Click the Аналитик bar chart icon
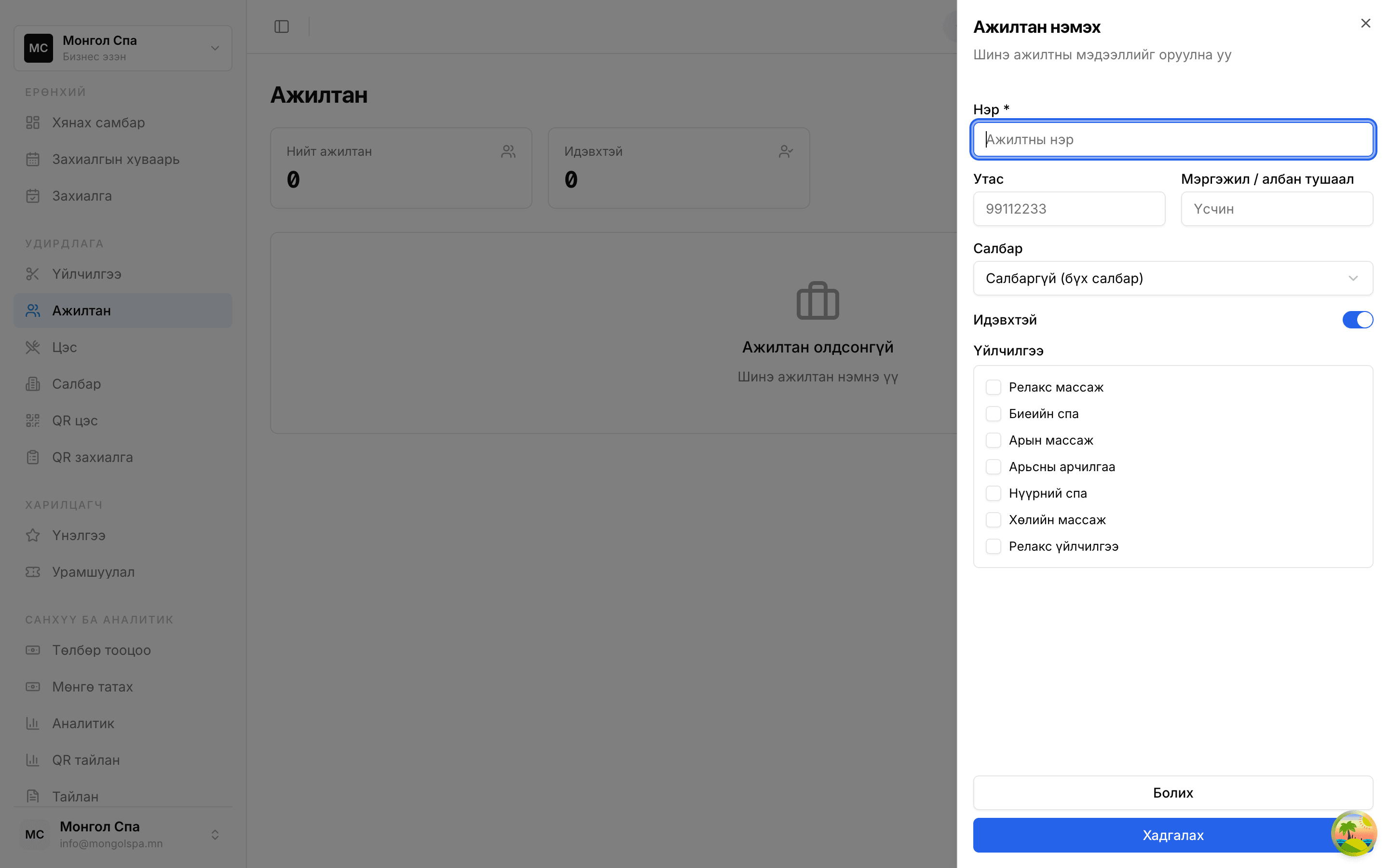Screen dimensions: 1389x868 point(33,723)
